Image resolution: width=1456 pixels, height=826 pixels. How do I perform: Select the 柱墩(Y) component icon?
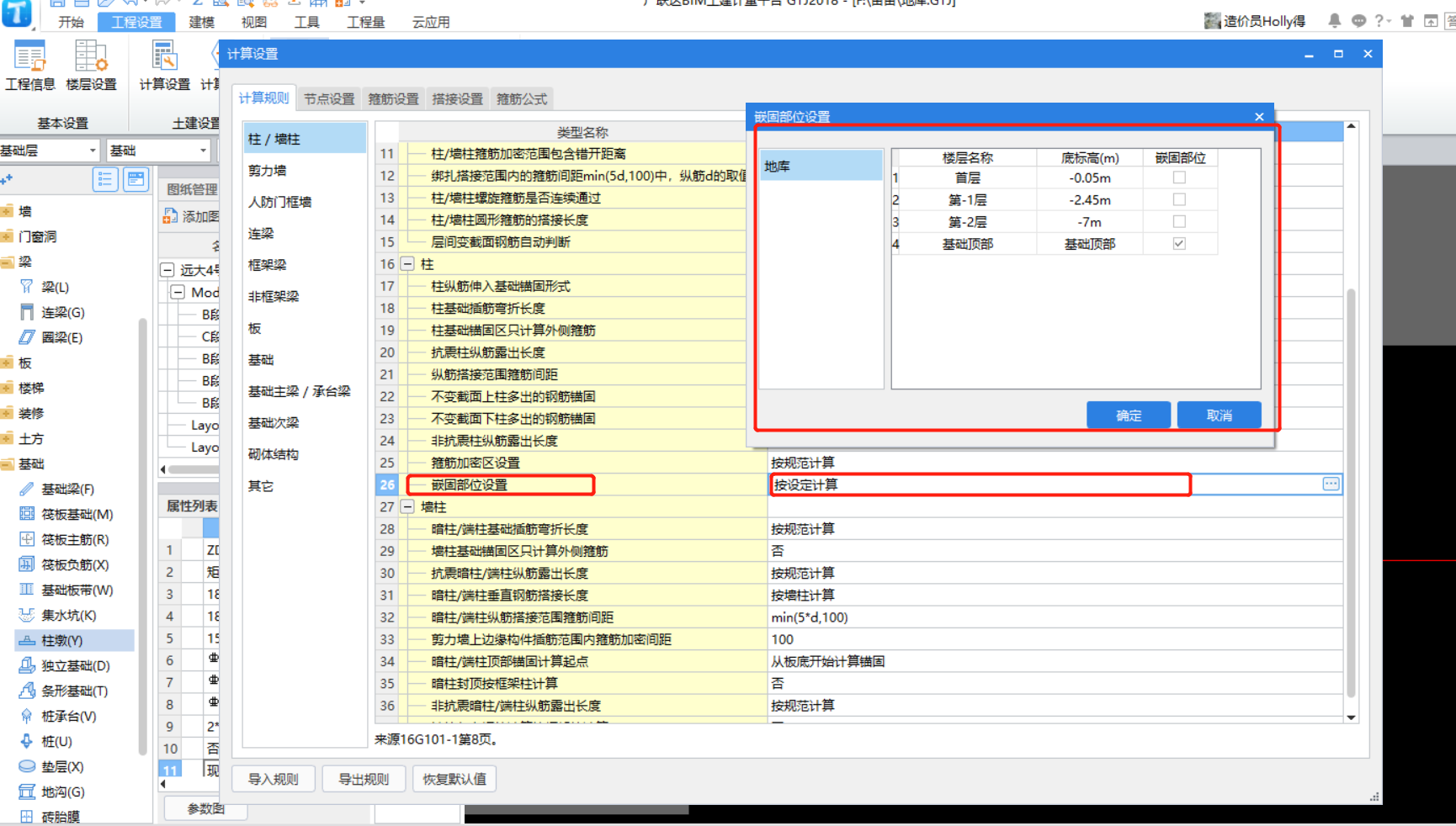tap(27, 640)
